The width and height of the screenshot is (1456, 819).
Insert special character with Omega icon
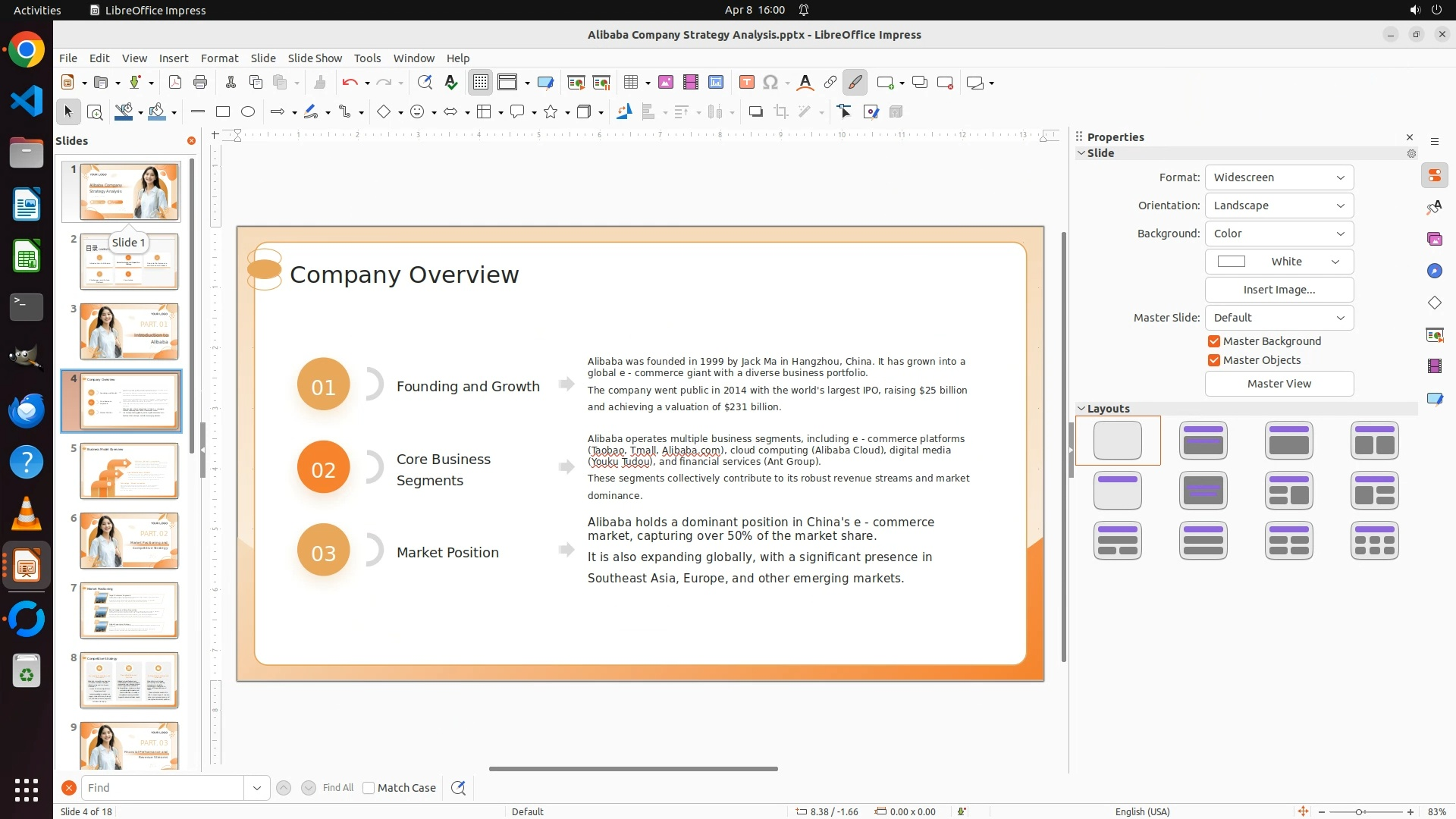click(770, 83)
